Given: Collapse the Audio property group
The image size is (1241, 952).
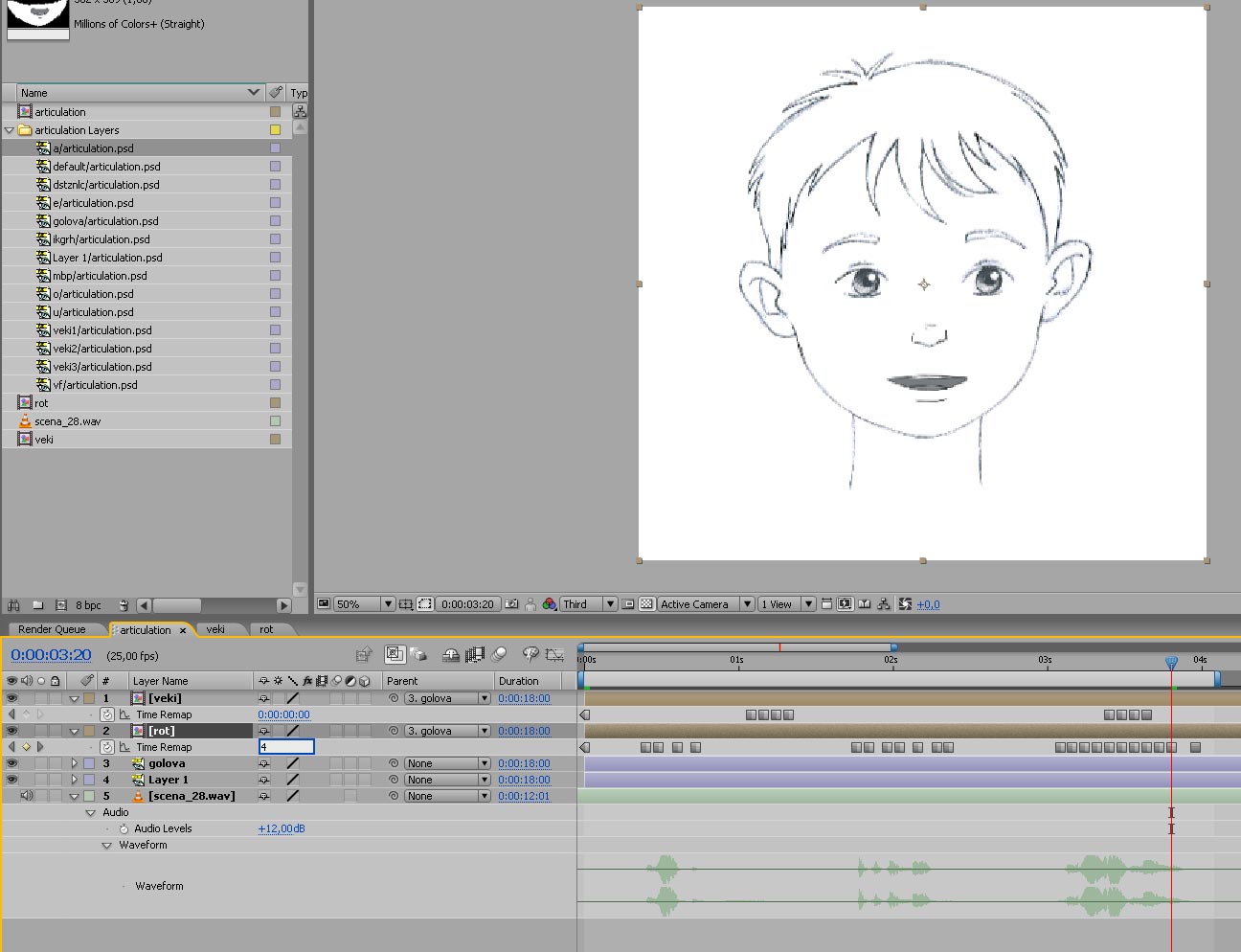Looking at the screenshot, I should pos(91,813).
